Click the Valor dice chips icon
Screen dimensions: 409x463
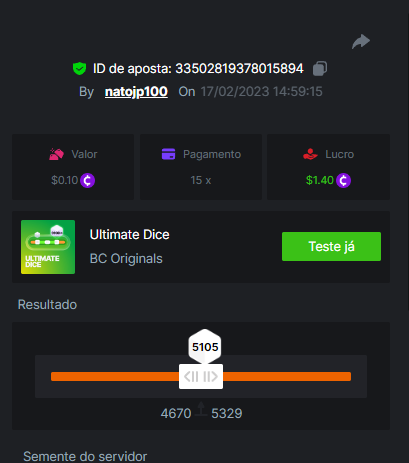coord(56,154)
